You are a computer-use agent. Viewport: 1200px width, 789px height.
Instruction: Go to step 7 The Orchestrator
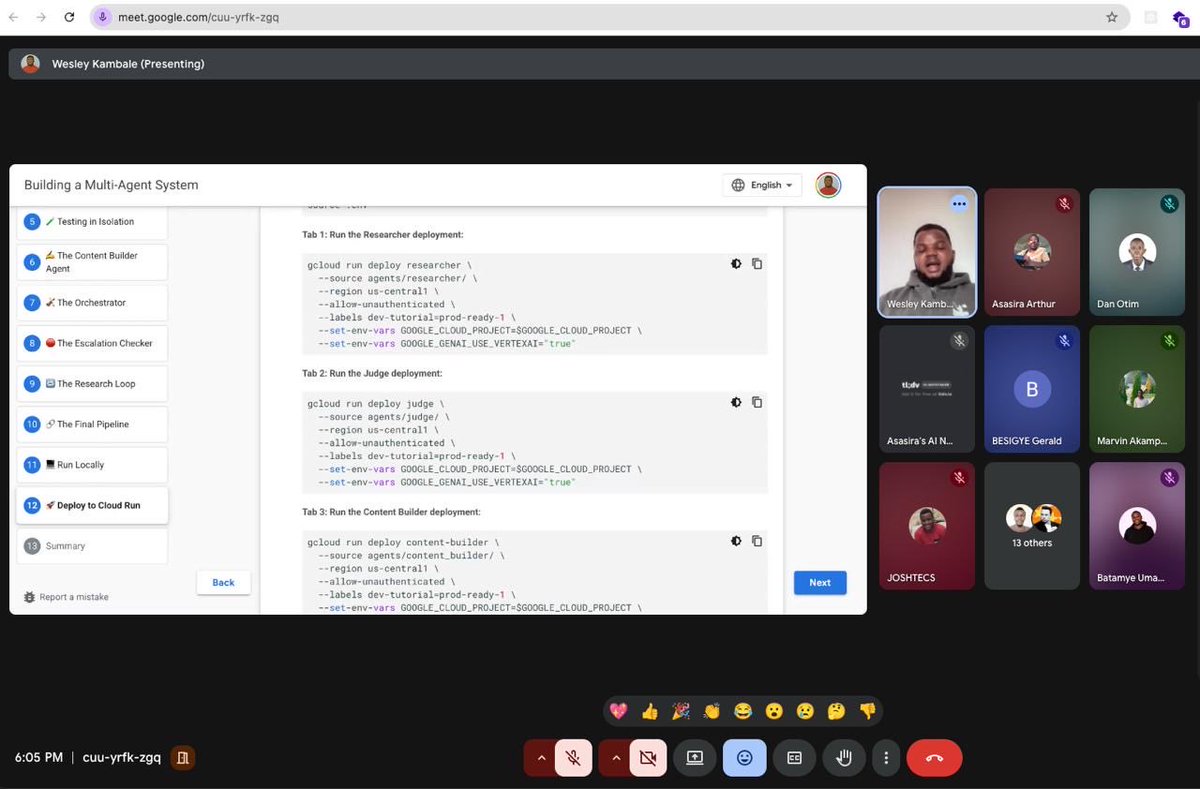92,302
